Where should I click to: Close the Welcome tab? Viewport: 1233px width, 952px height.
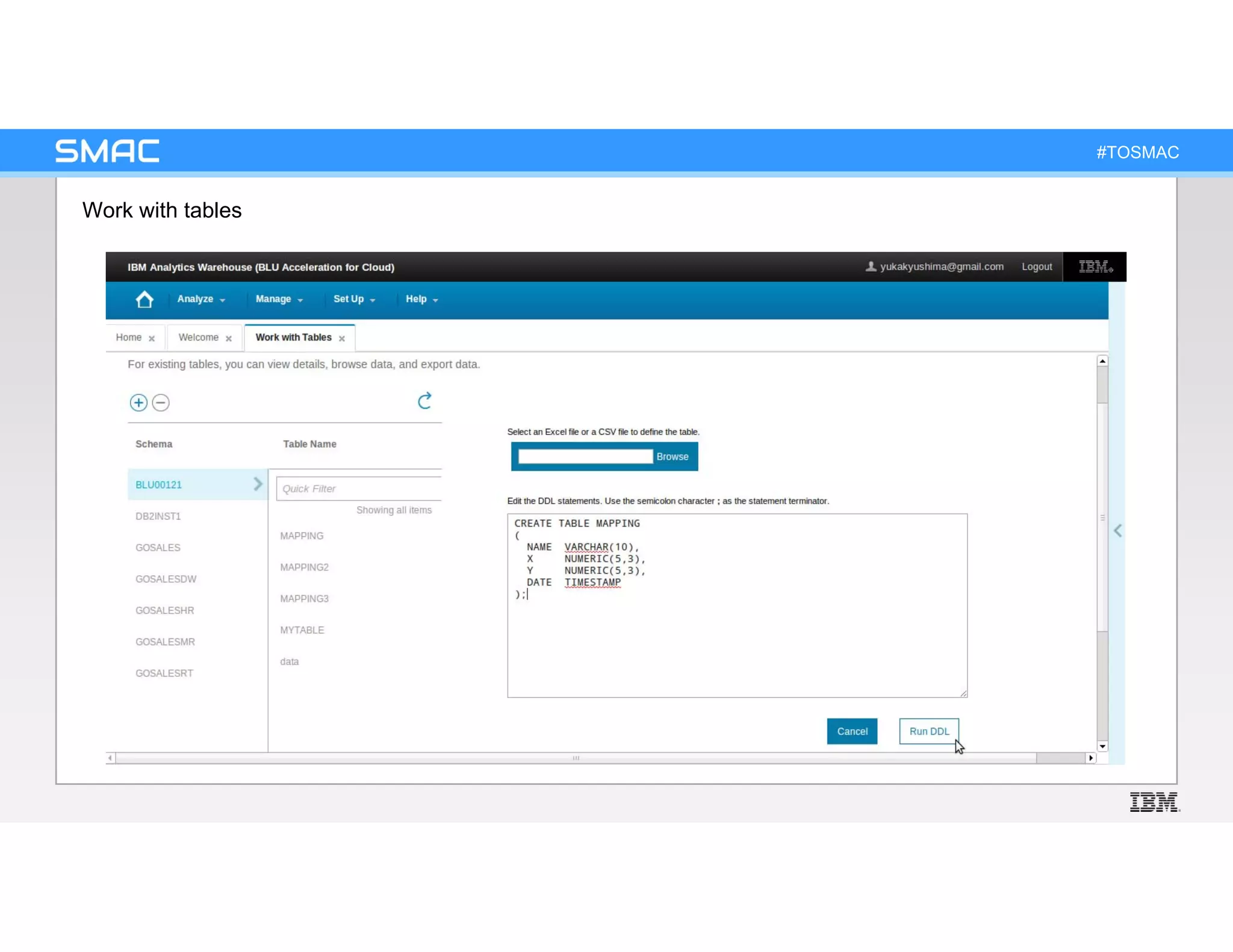click(x=229, y=339)
